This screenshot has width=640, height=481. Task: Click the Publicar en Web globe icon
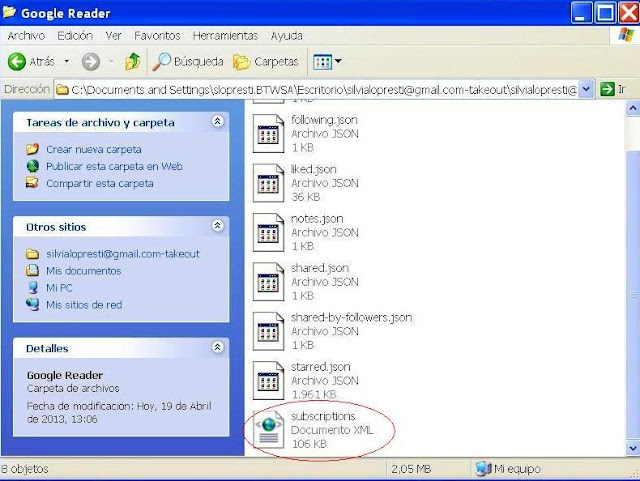(x=32, y=166)
